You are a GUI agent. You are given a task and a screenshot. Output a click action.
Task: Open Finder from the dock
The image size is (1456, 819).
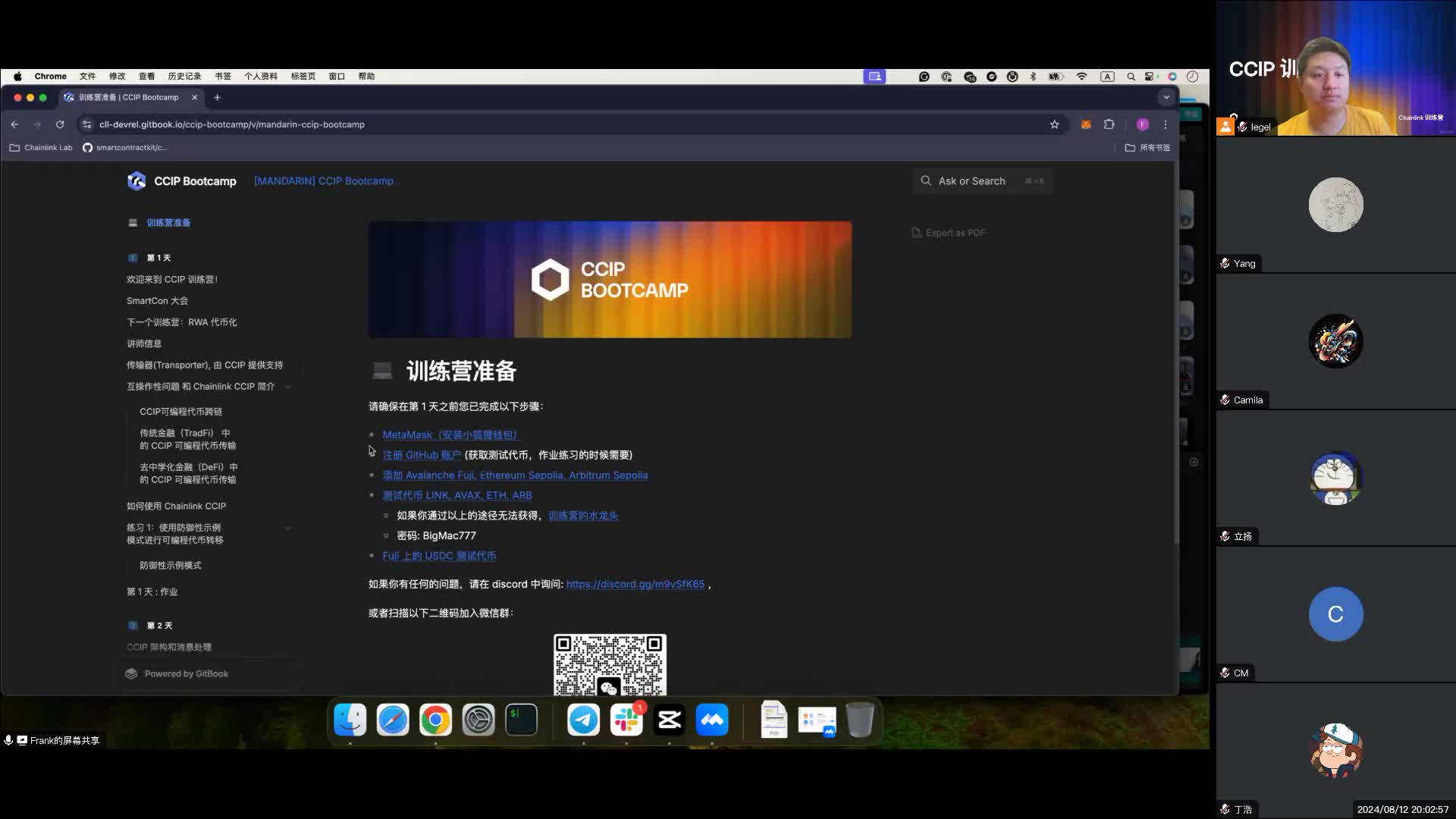350,720
